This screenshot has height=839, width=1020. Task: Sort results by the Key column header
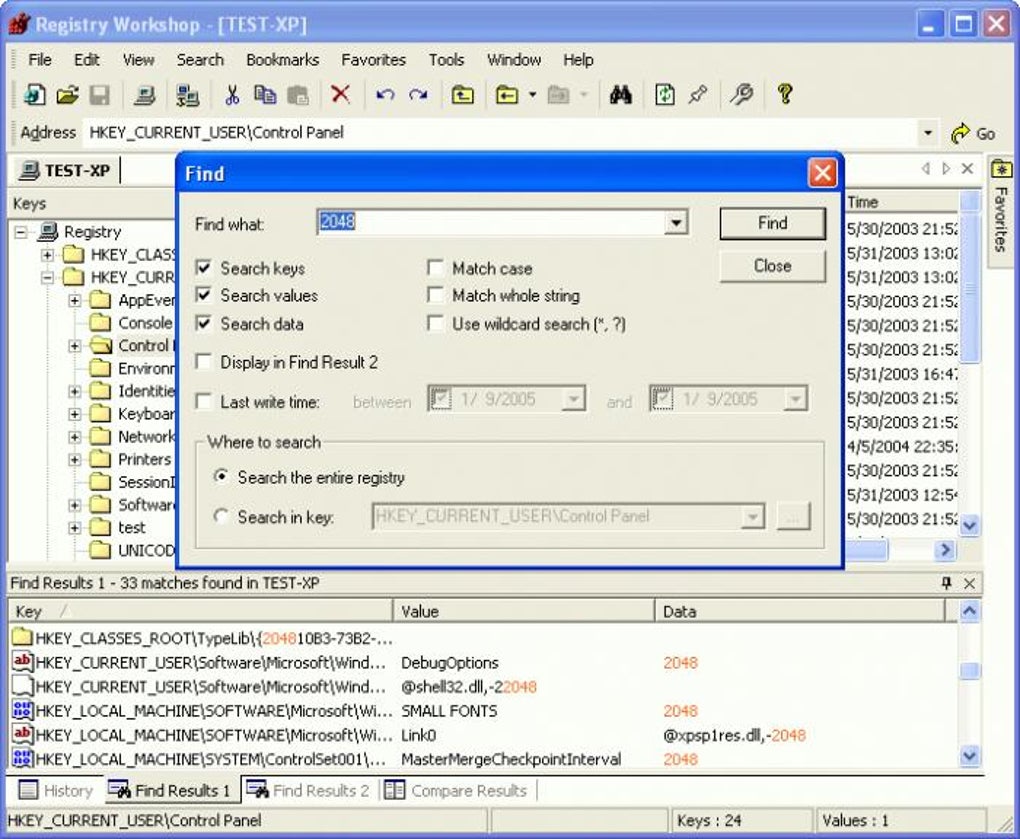pyautogui.click(x=200, y=611)
